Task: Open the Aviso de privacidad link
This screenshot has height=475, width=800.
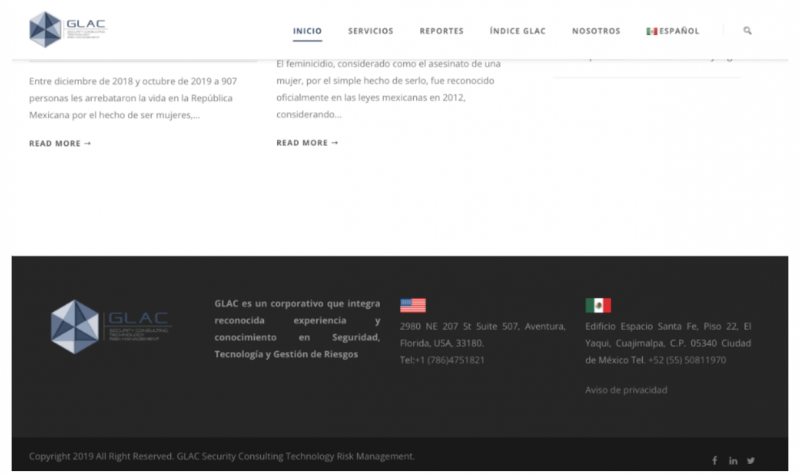Action: [626, 390]
